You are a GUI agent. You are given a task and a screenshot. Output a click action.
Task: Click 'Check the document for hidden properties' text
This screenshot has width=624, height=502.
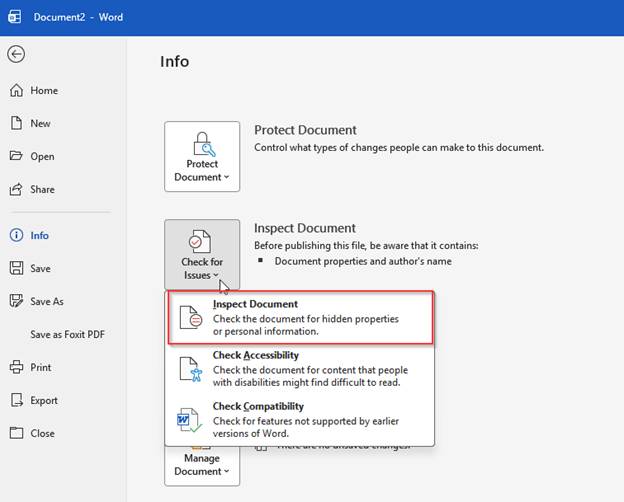tap(306, 319)
